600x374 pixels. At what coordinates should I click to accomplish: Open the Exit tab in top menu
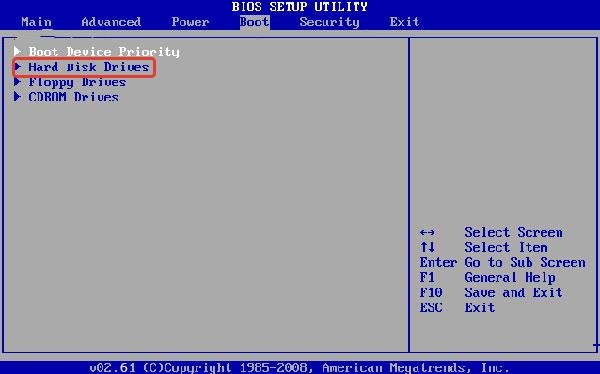(404, 22)
